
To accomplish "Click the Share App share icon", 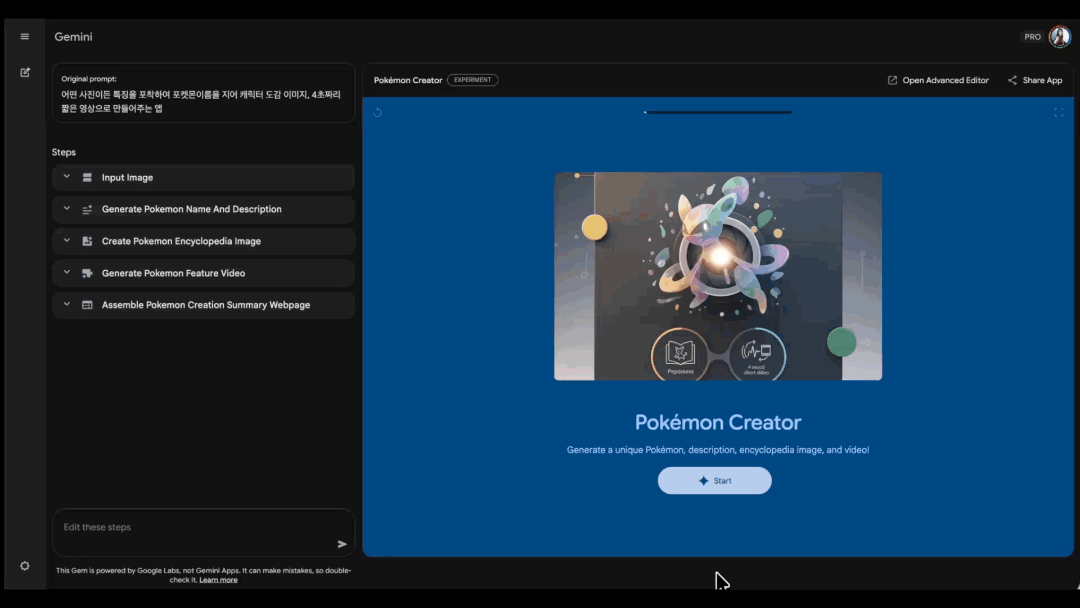I will click(1012, 81).
